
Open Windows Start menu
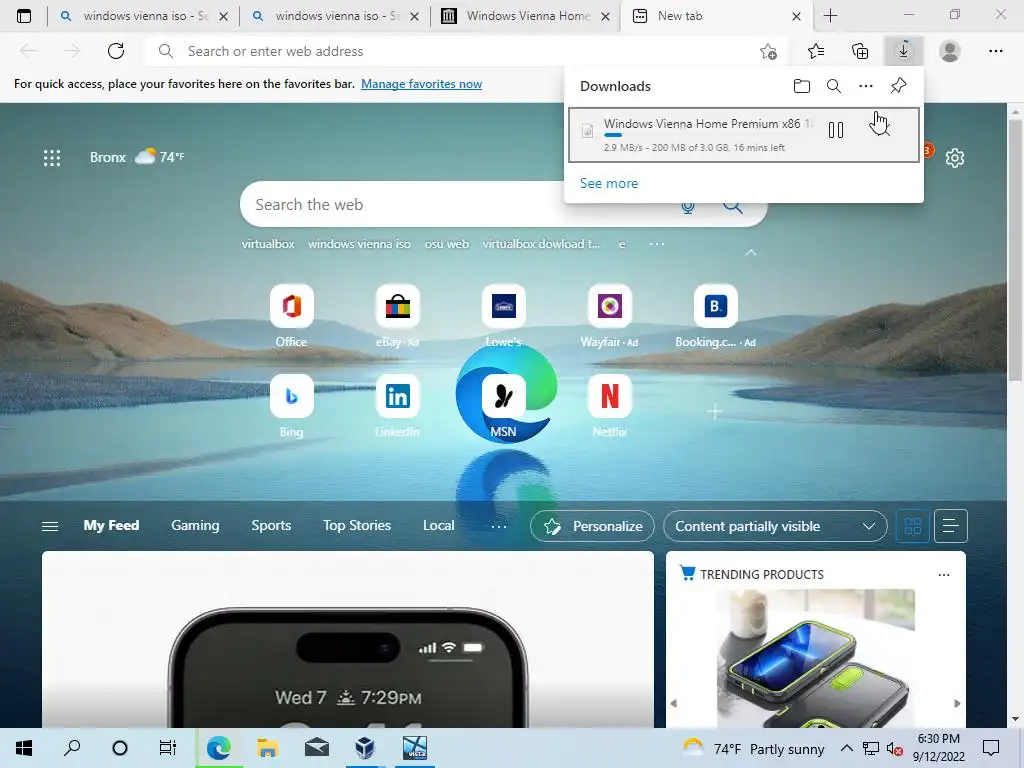coord(24,748)
